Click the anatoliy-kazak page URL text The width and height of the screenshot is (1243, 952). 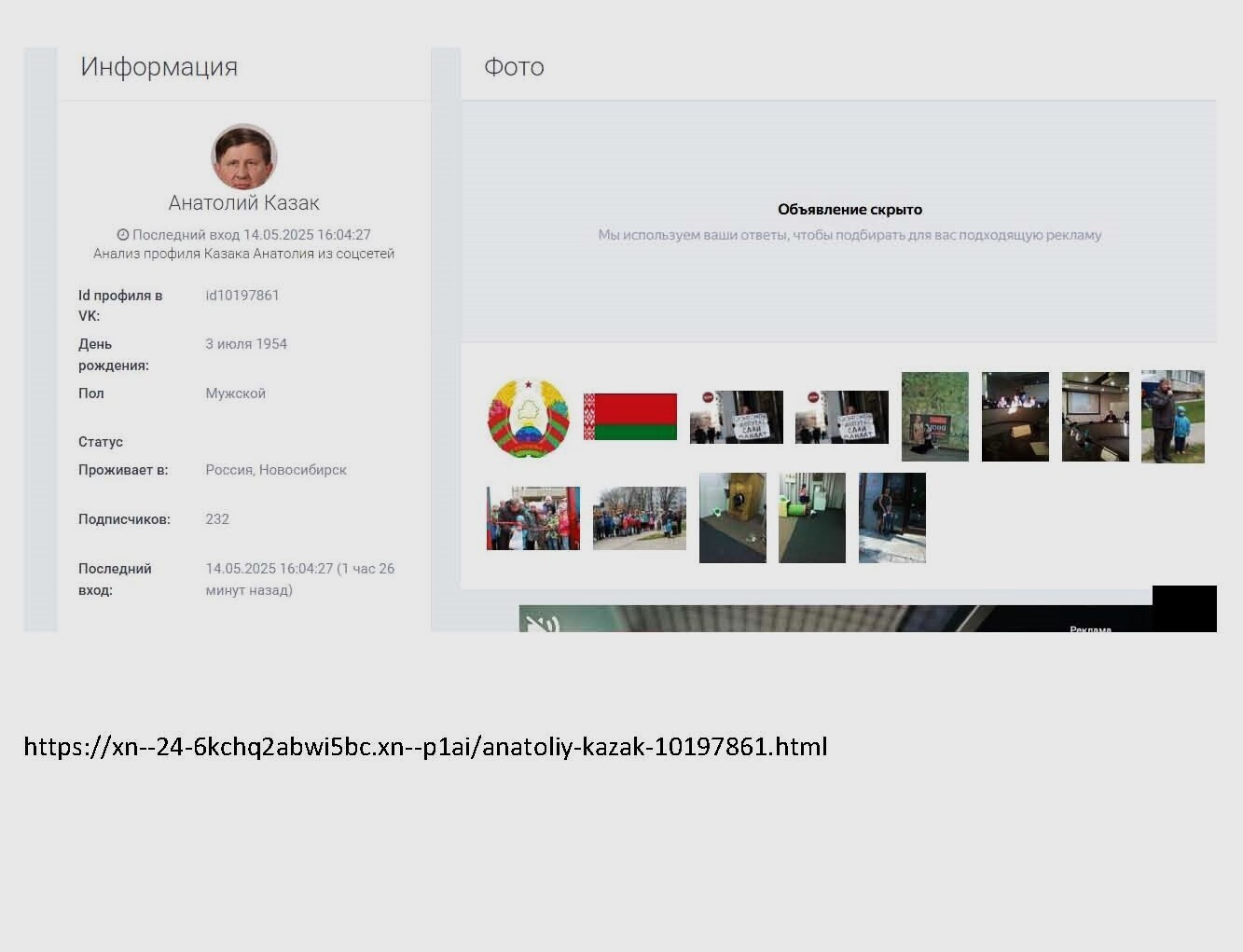[x=425, y=747]
